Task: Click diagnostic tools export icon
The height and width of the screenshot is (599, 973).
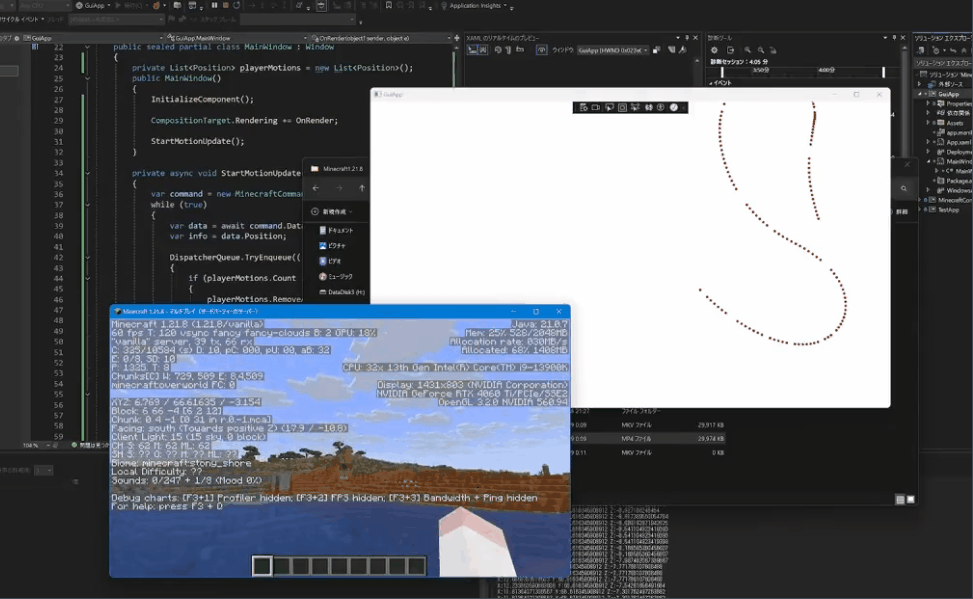Action: [x=730, y=50]
